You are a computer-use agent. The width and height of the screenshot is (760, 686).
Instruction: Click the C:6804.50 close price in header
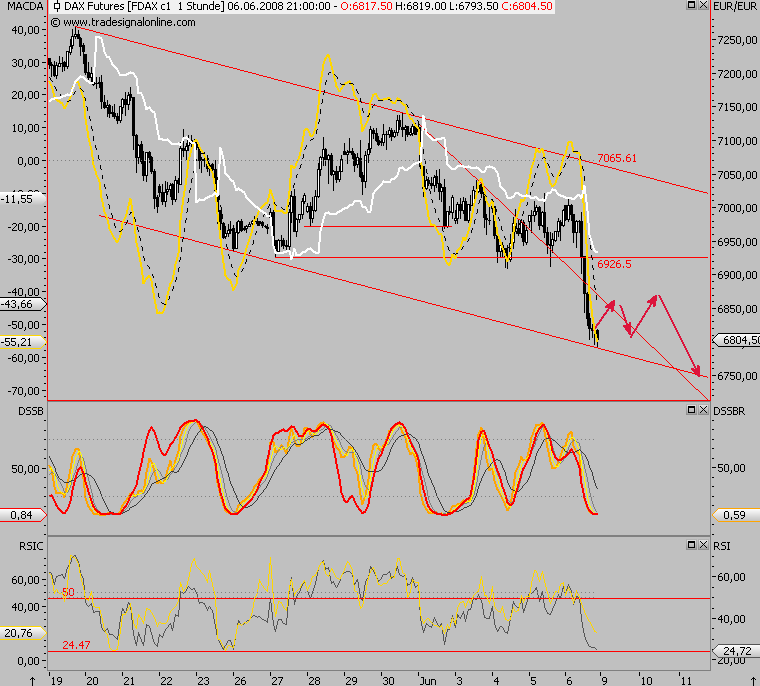coord(527,6)
